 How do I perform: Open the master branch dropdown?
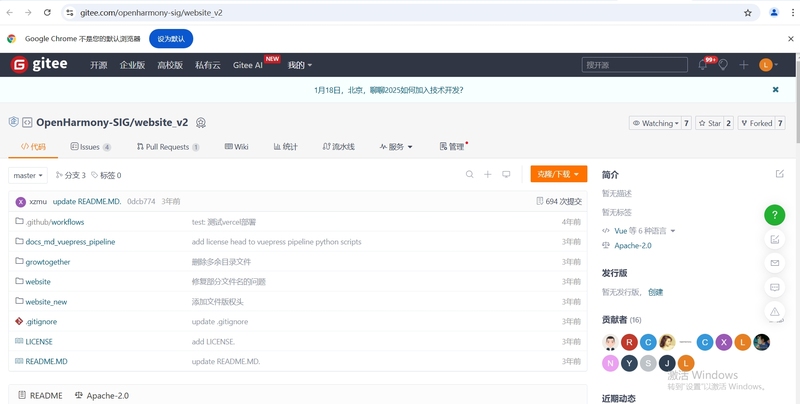tap(28, 175)
